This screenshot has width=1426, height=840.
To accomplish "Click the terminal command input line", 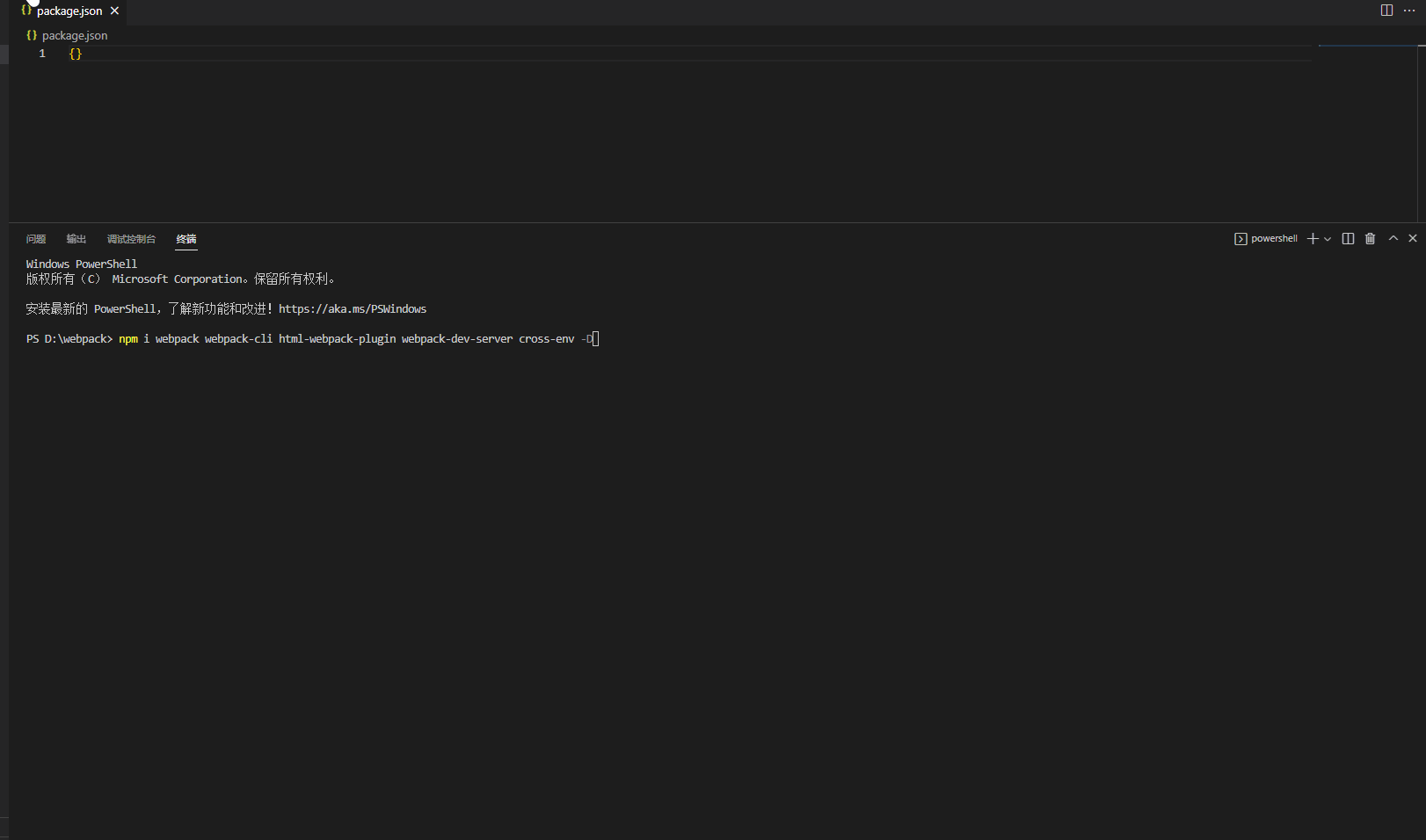I will (x=594, y=338).
